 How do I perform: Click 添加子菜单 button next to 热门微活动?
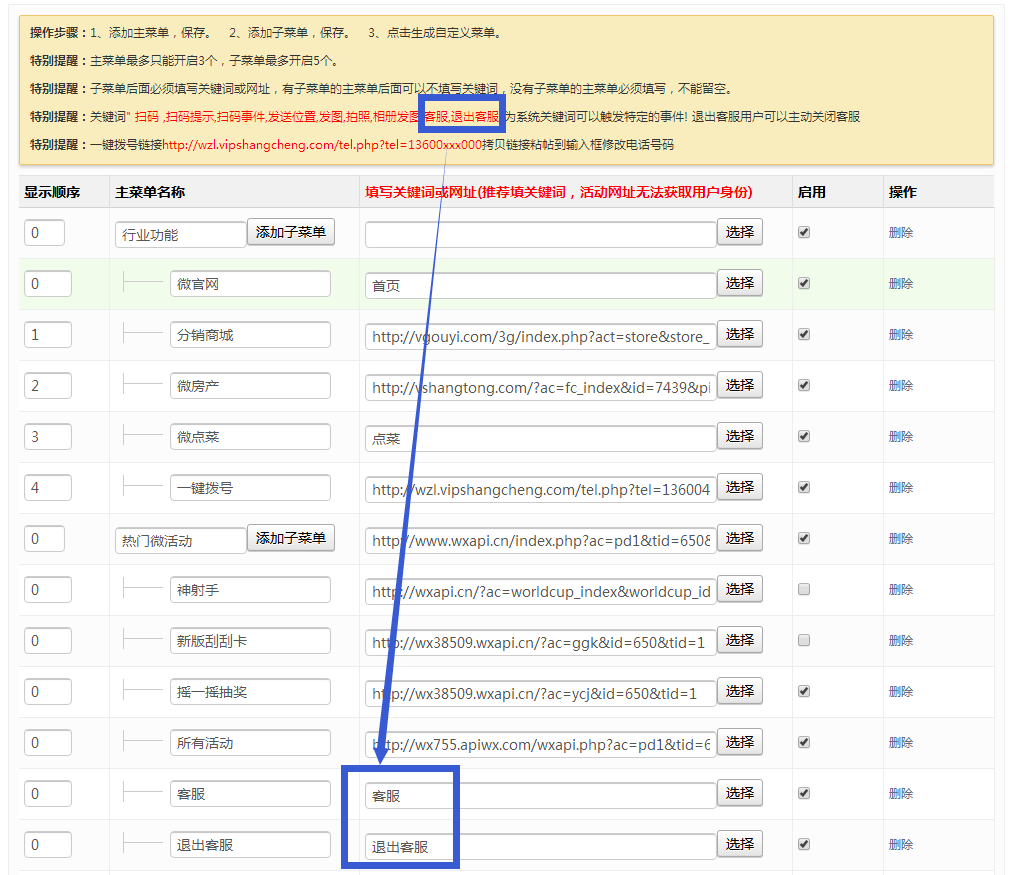[x=290, y=539]
